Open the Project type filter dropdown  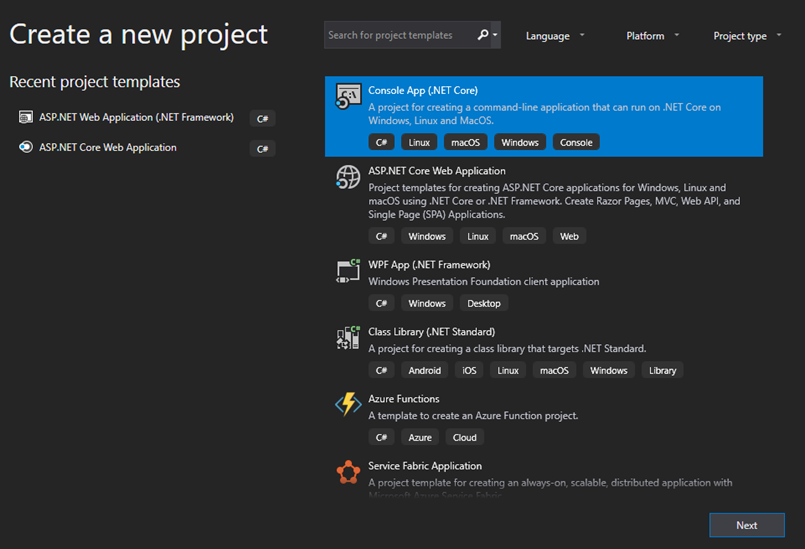tap(747, 36)
